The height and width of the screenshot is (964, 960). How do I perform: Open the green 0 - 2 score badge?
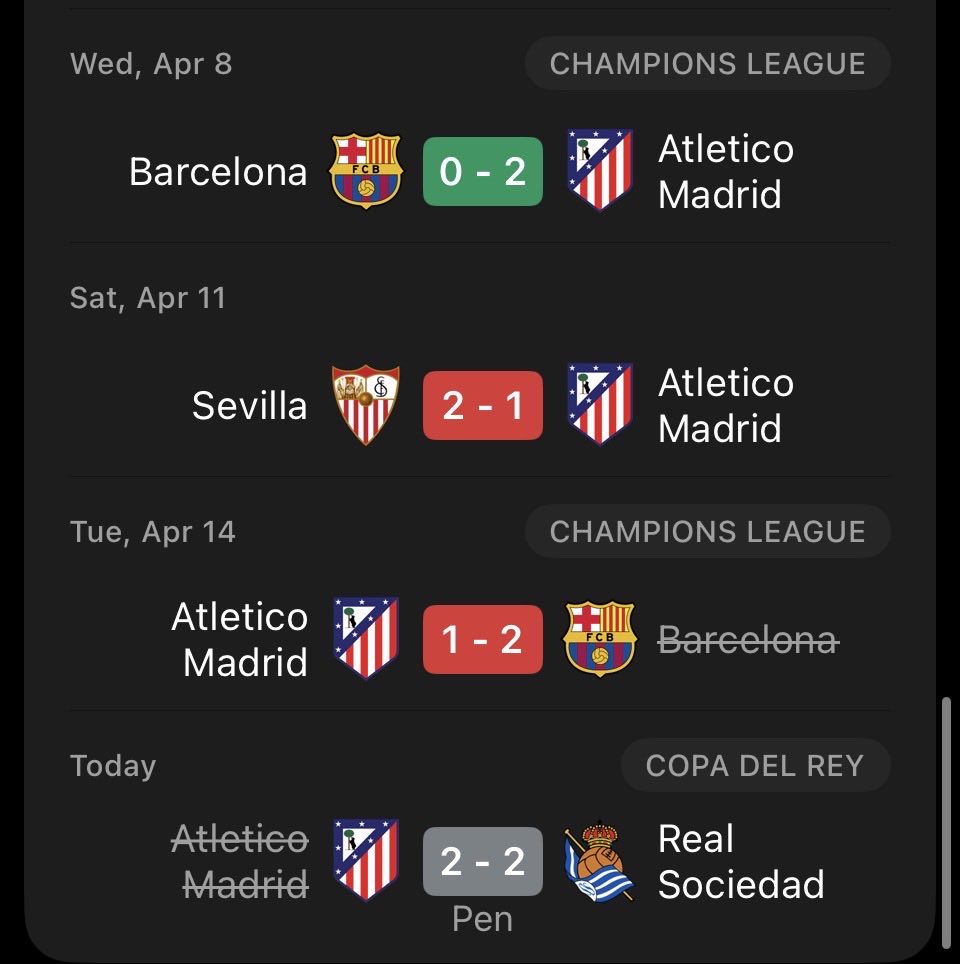tap(483, 171)
